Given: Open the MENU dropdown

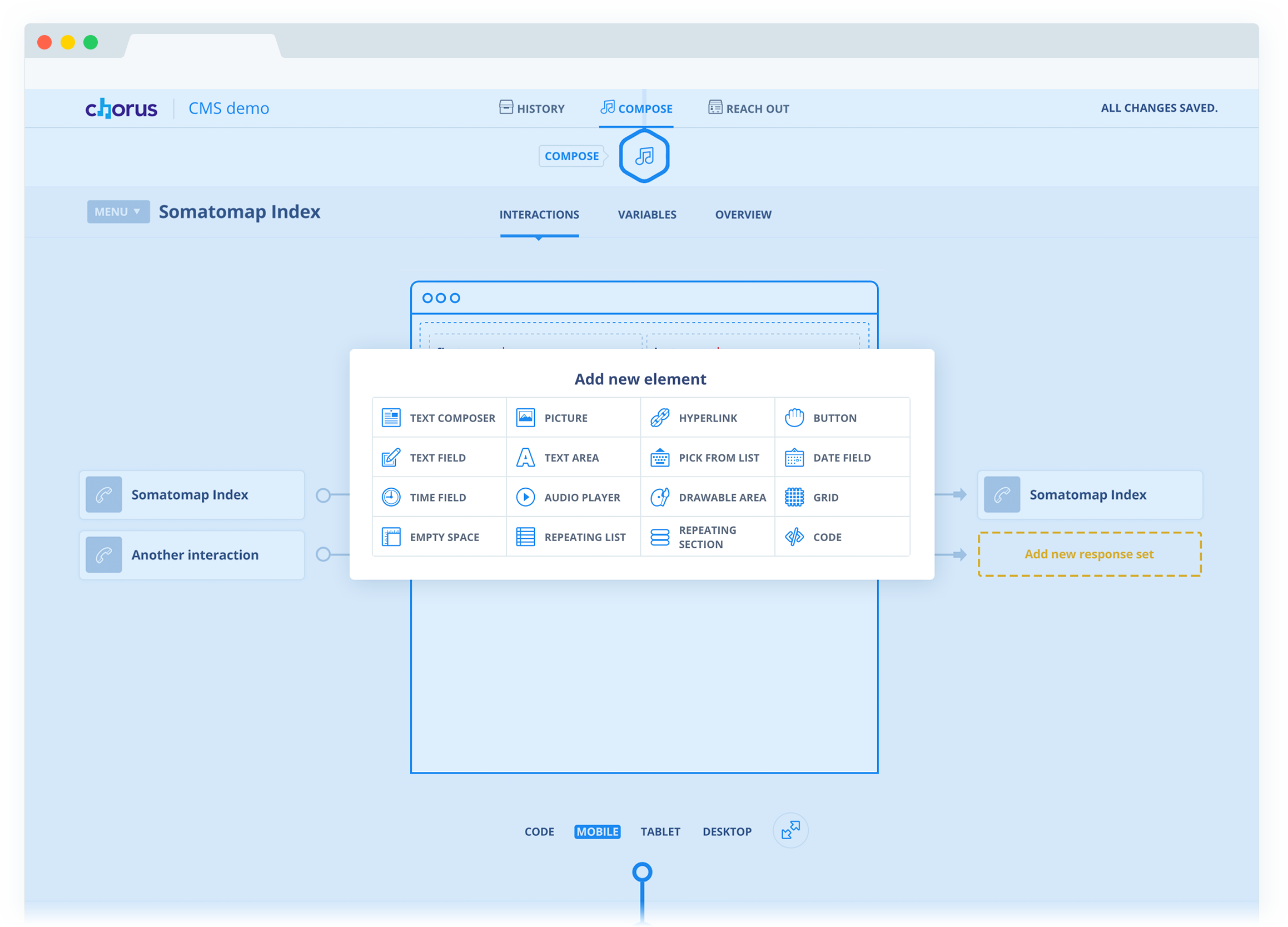Looking at the screenshot, I should pos(117,211).
